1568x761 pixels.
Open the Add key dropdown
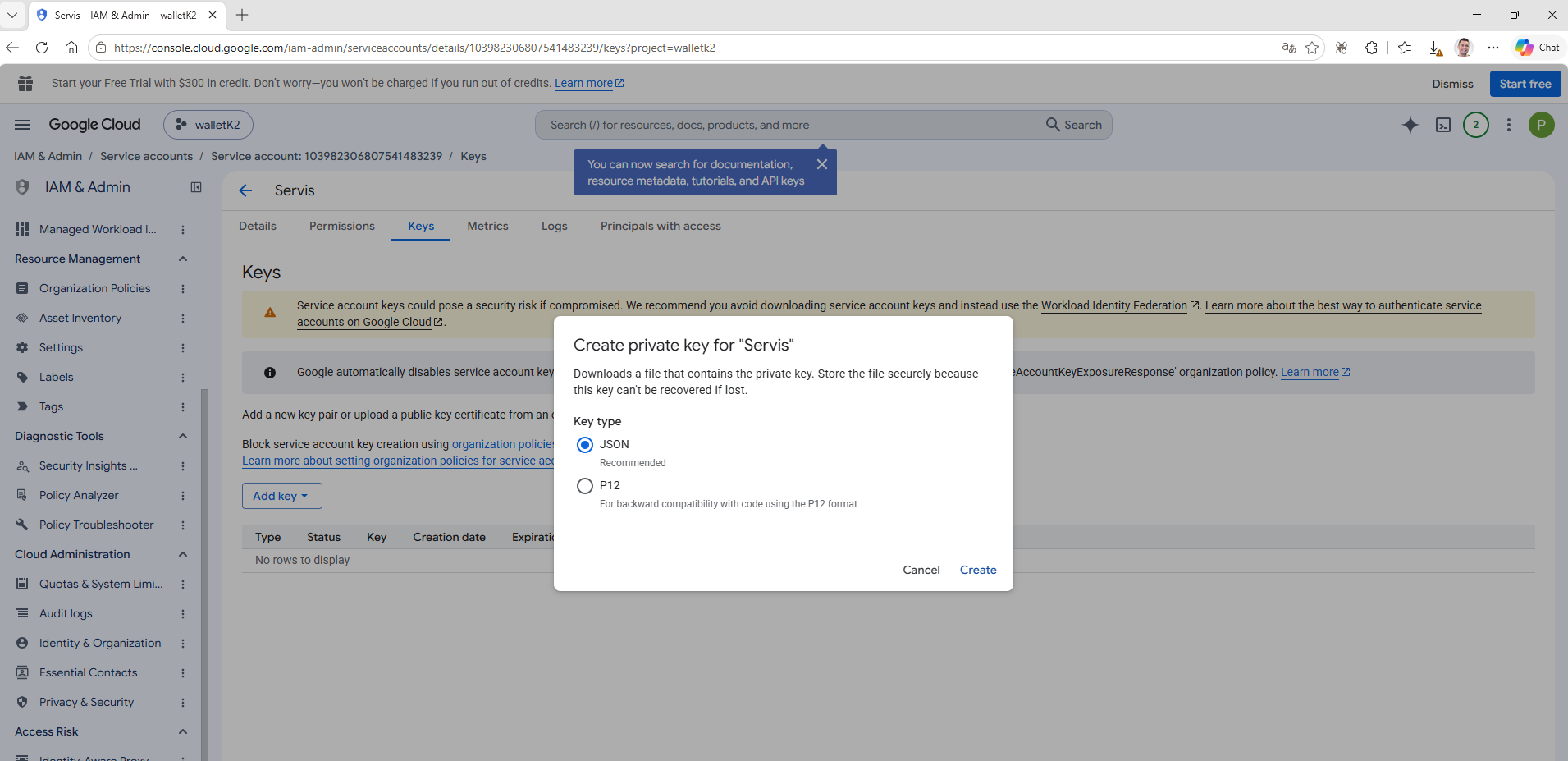point(281,496)
